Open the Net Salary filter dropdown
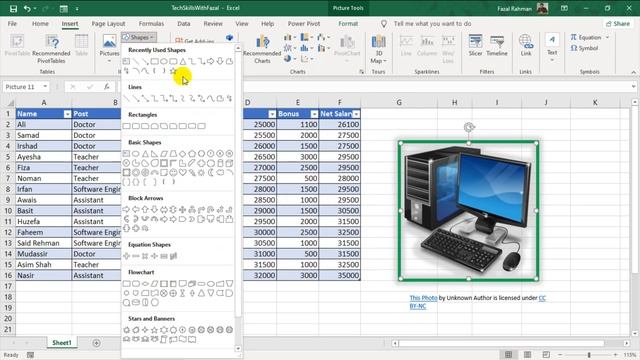 356,114
